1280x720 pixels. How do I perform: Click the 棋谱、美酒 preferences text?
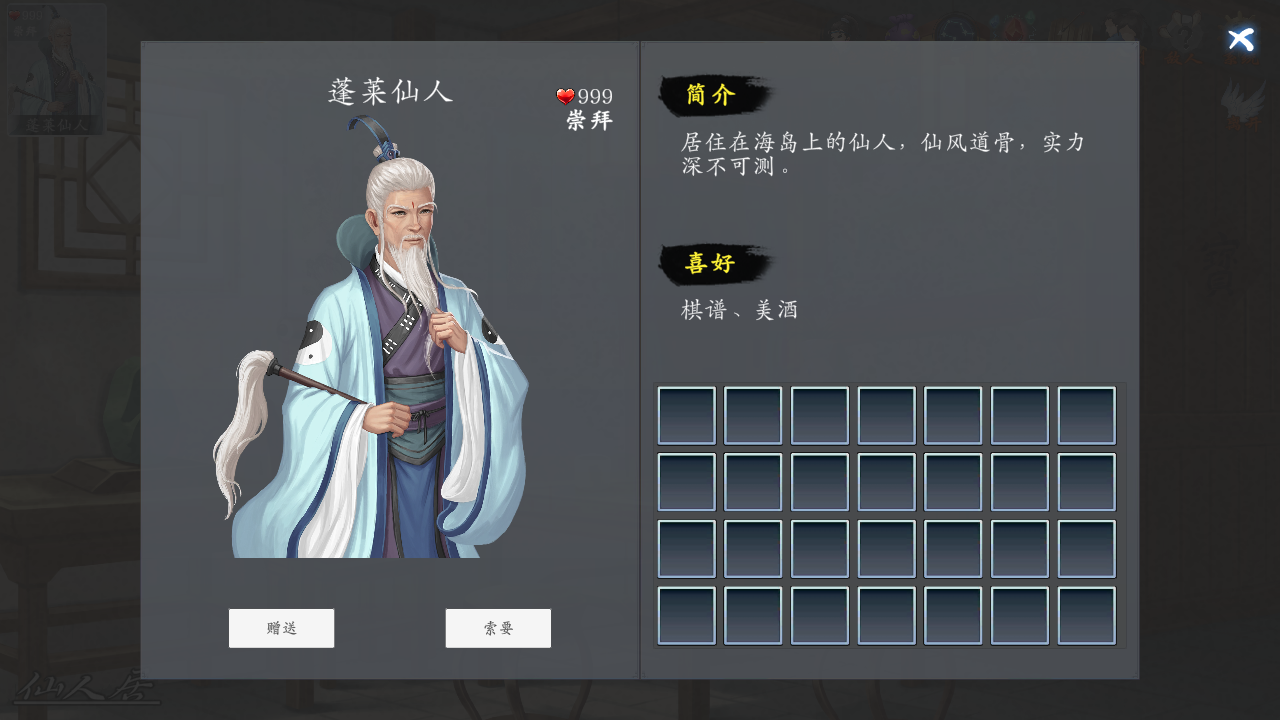pos(740,310)
